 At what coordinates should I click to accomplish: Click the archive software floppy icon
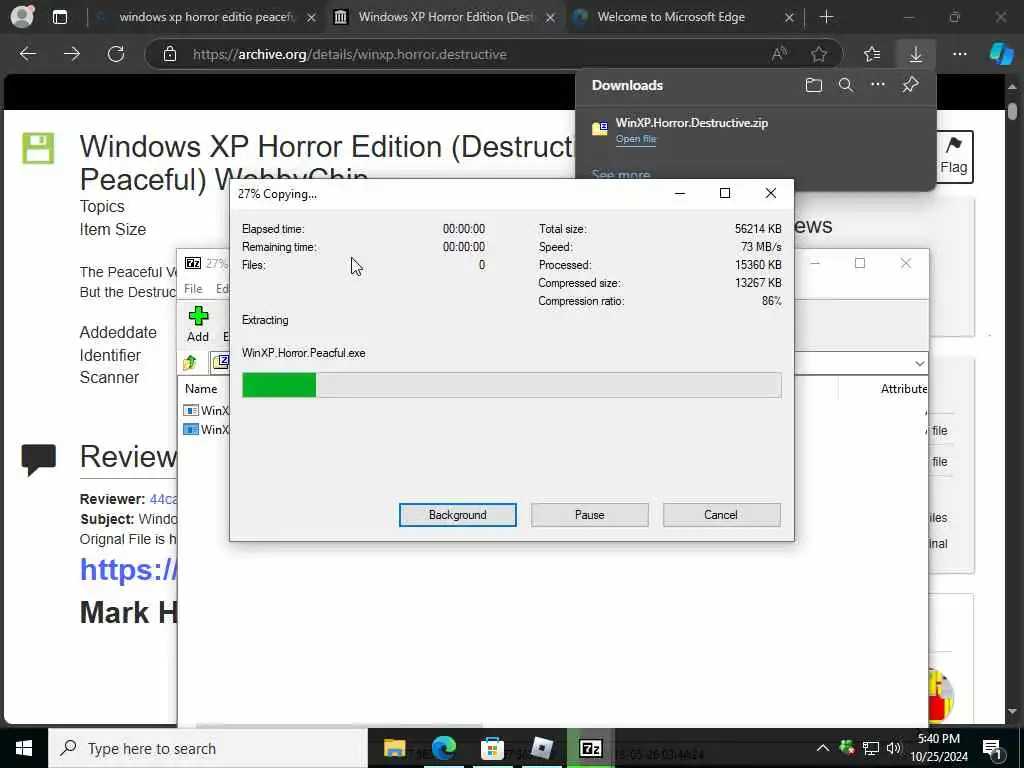click(39, 148)
